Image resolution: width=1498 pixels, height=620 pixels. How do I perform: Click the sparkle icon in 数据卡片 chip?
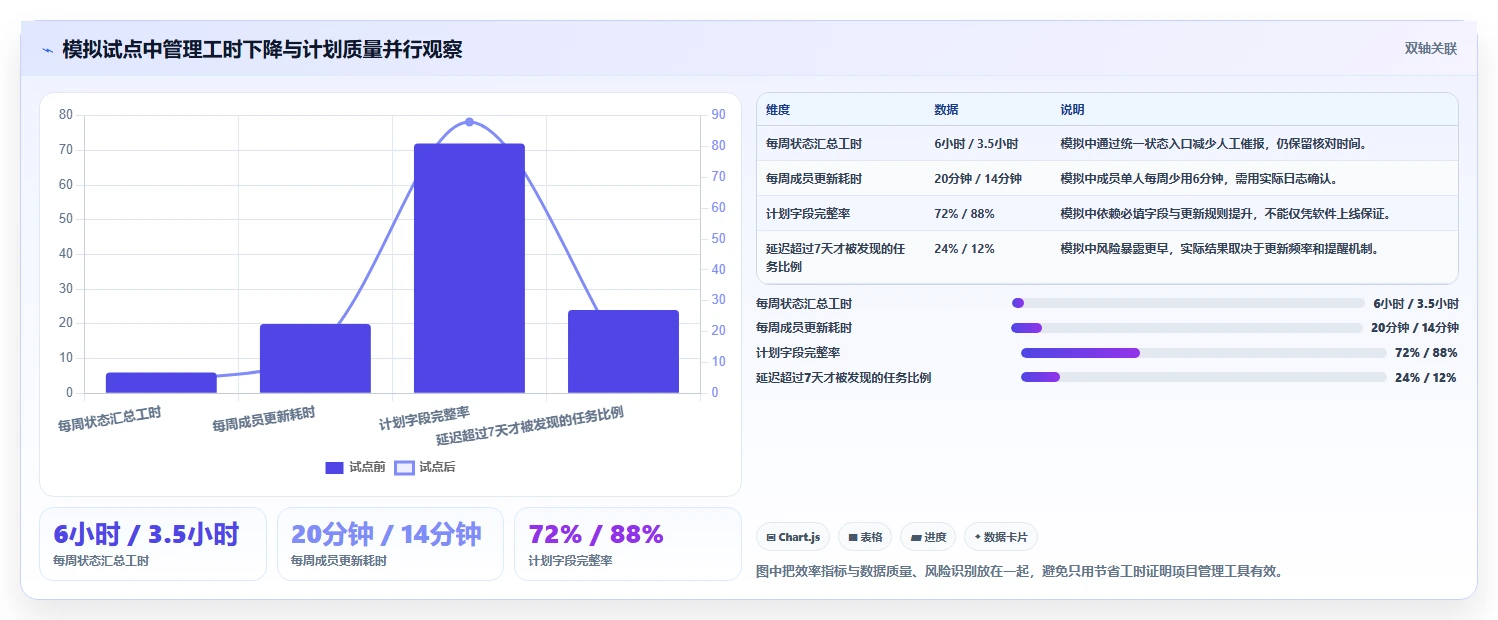click(x=977, y=538)
